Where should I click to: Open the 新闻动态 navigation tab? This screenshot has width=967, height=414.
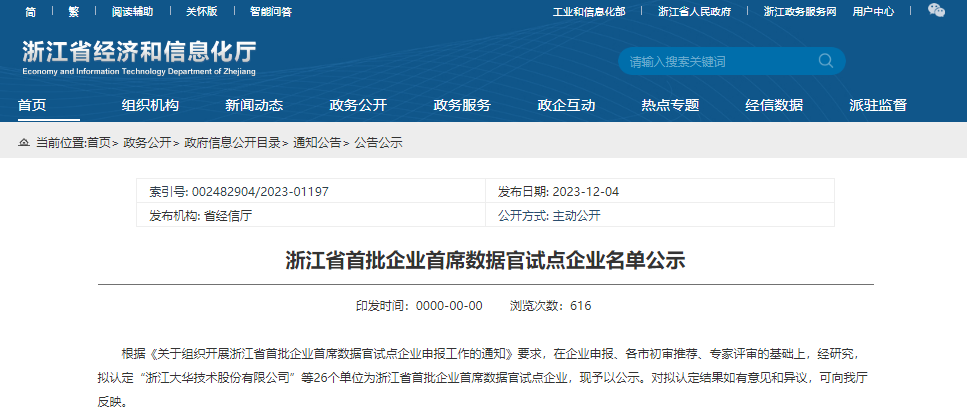coord(254,105)
